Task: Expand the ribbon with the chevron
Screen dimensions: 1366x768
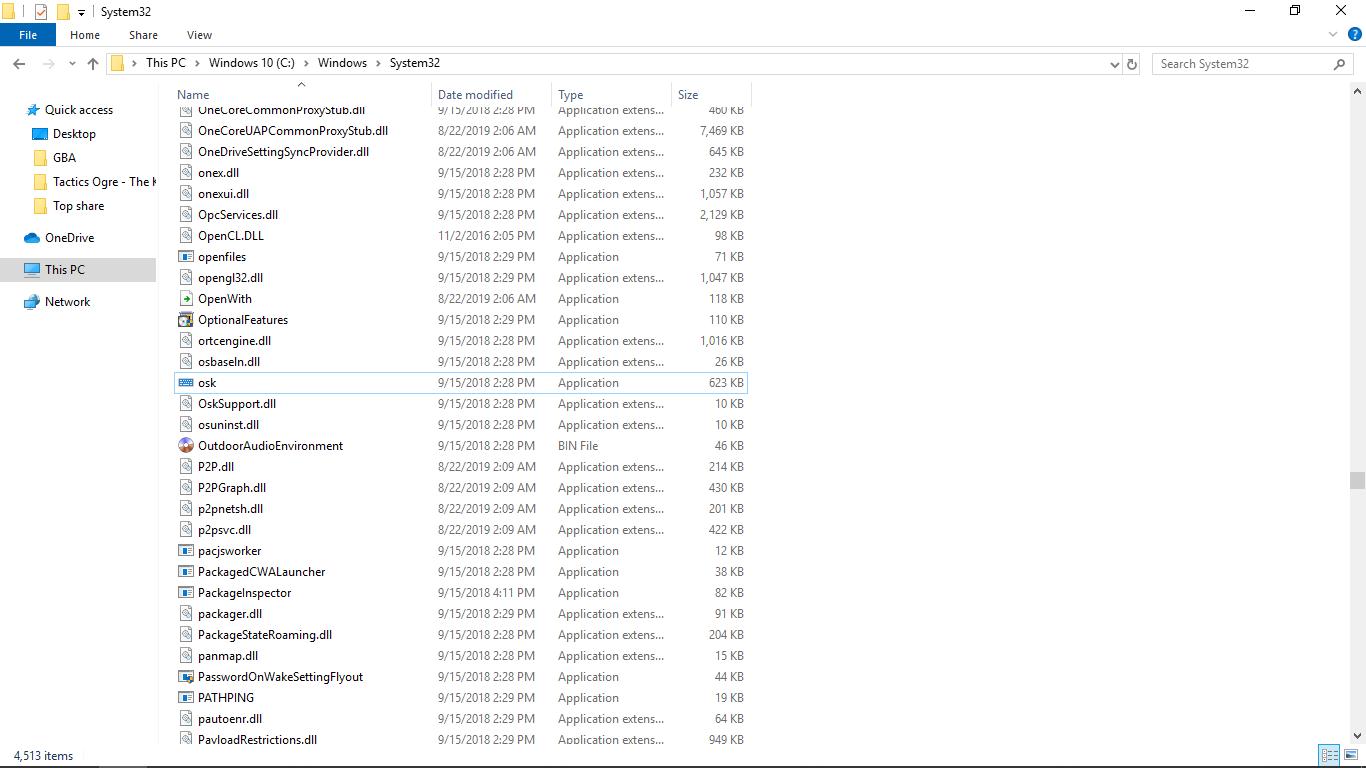Action: 1332,35
